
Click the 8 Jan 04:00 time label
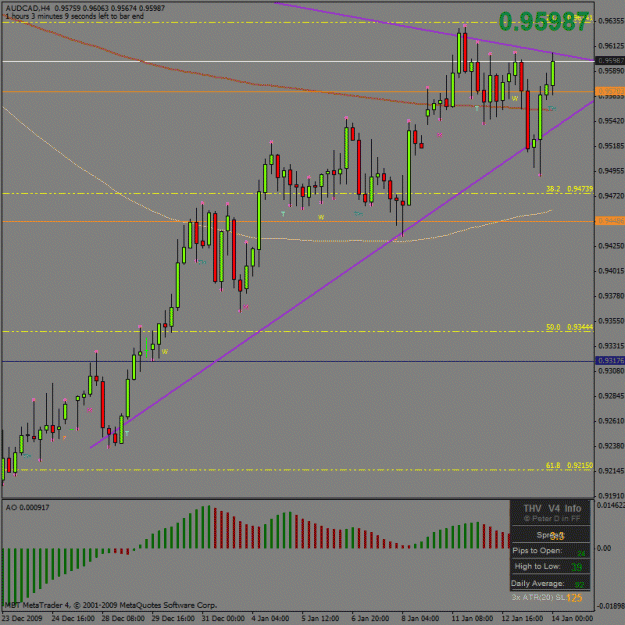tap(421, 618)
